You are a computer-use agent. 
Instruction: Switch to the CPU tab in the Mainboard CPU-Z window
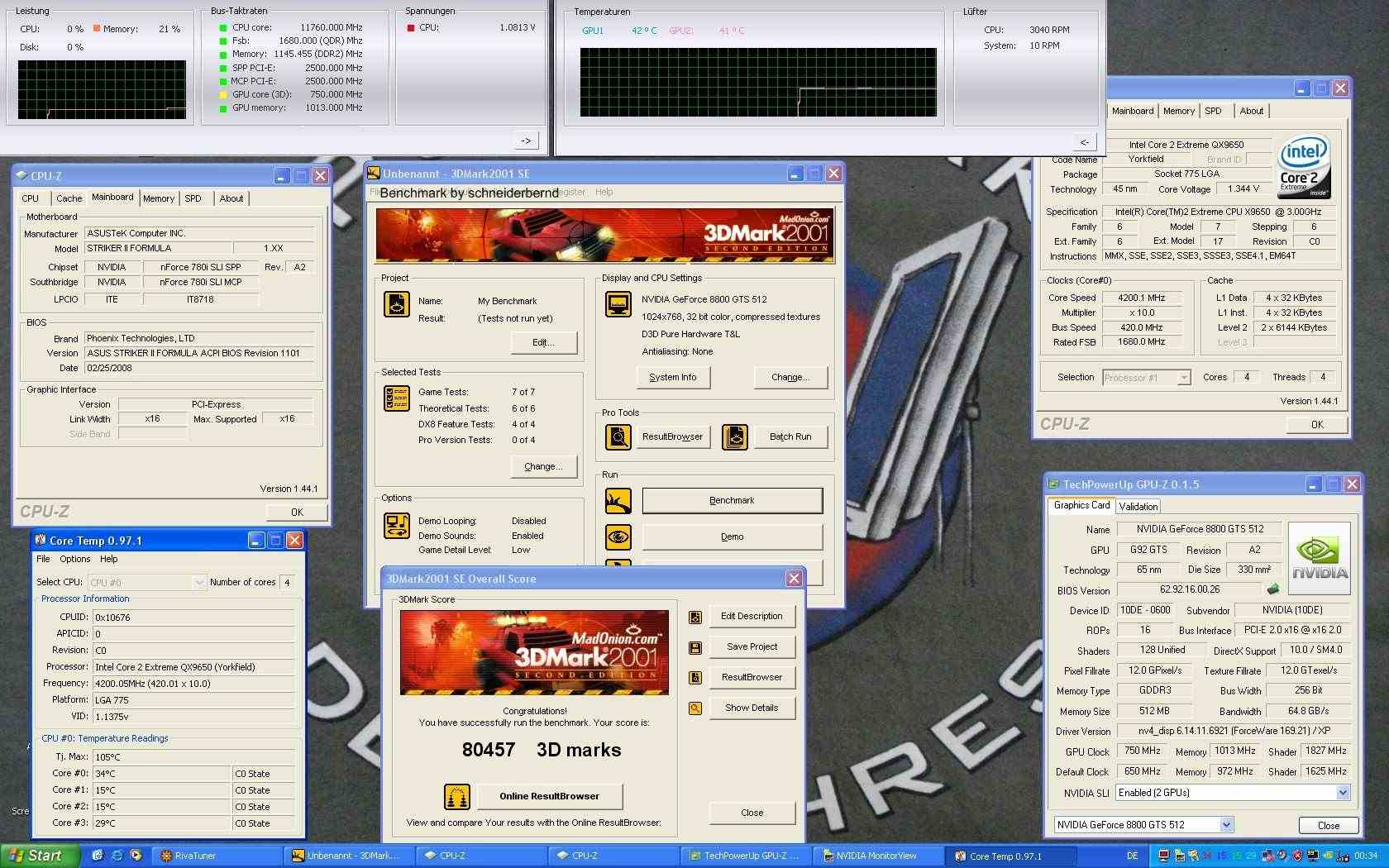tap(31, 198)
